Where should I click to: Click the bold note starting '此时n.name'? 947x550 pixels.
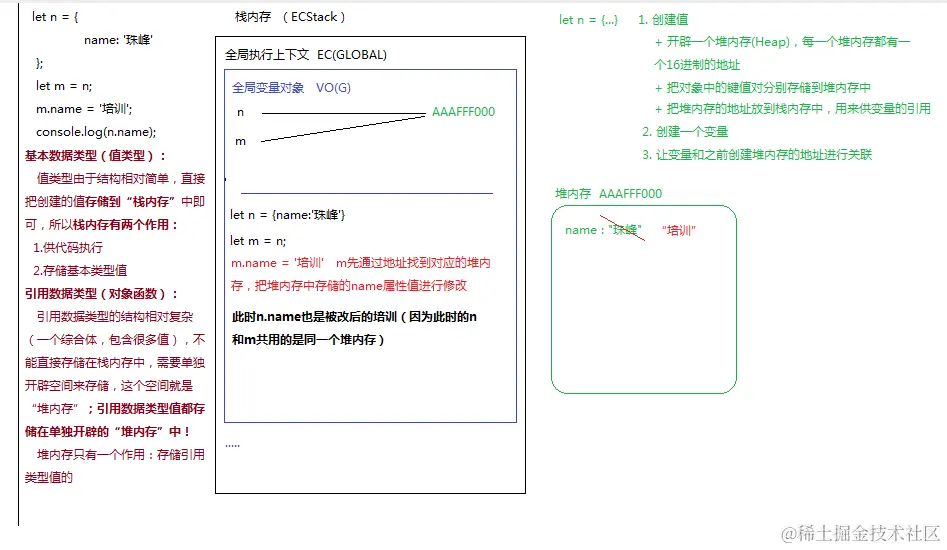tap(354, 328)
